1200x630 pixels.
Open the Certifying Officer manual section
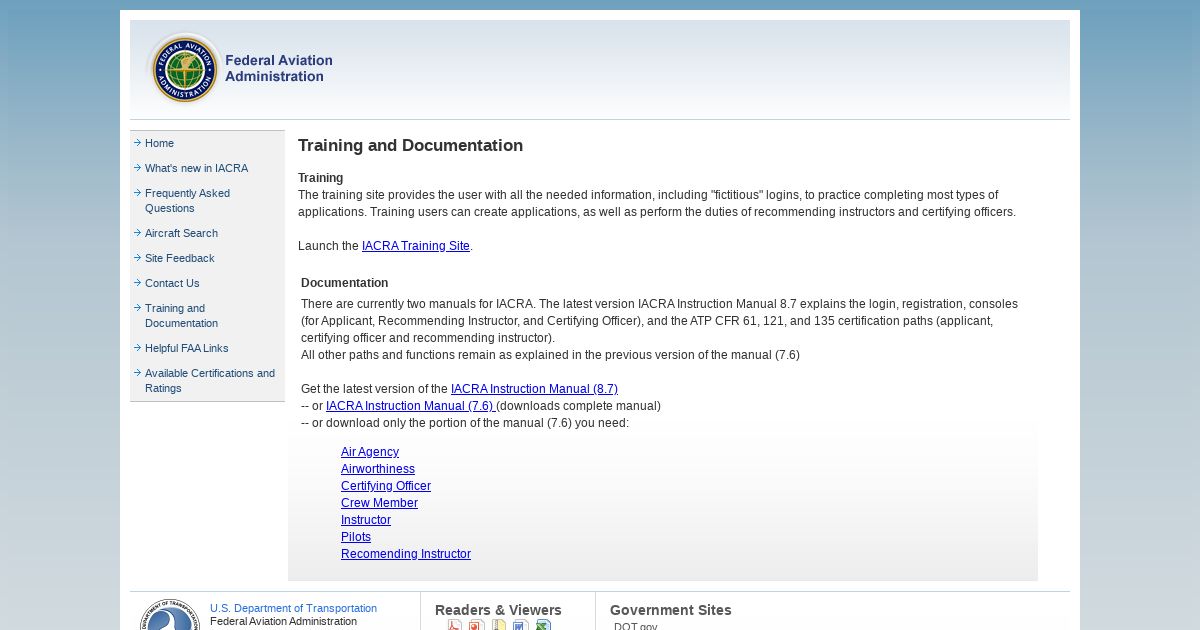point(386,486)
